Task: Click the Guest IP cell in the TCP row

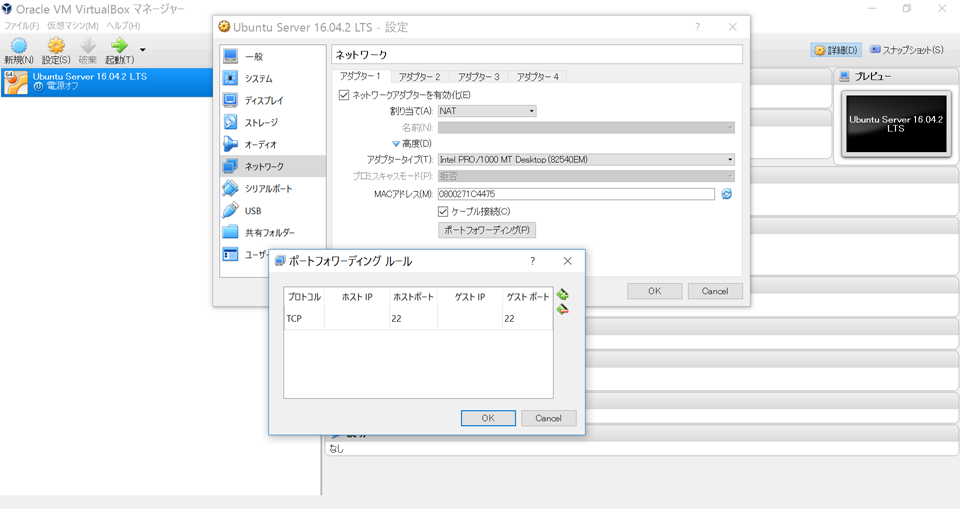Action: (470, 319)
